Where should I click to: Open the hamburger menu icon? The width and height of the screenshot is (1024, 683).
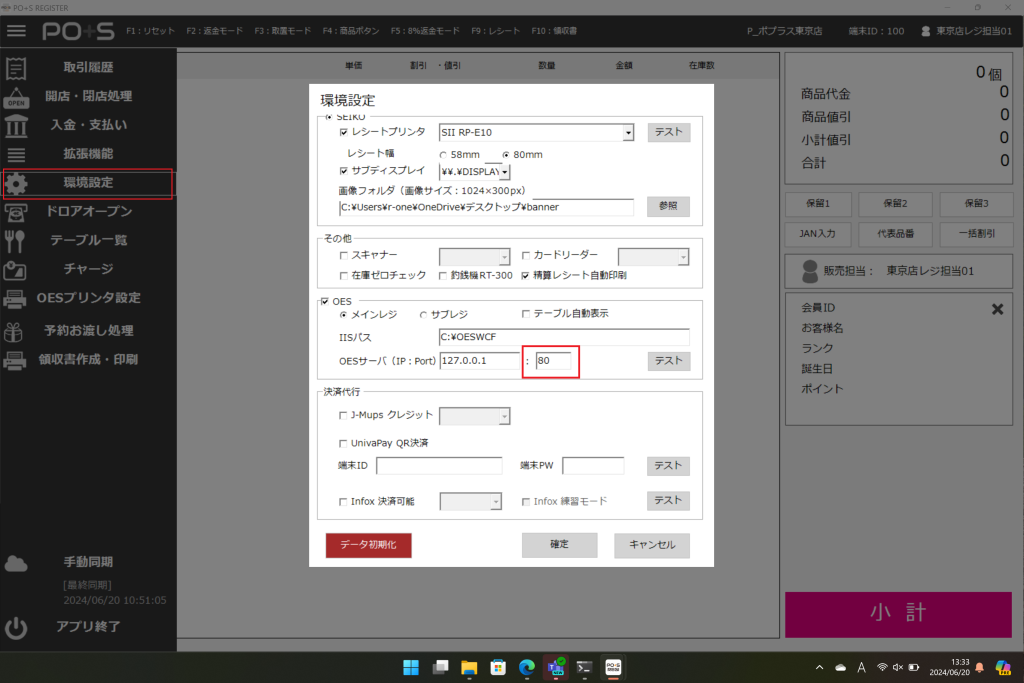(16, 31)
